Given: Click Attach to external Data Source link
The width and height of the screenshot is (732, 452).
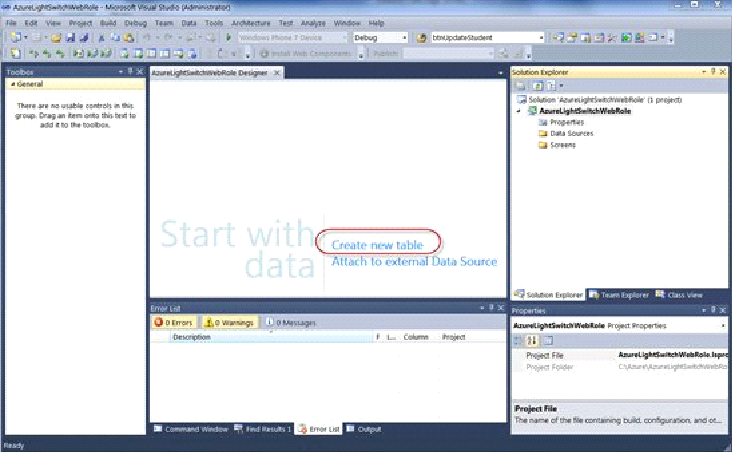Looking at the screenshot, I should pyautogui.click(x=414, y=262).
